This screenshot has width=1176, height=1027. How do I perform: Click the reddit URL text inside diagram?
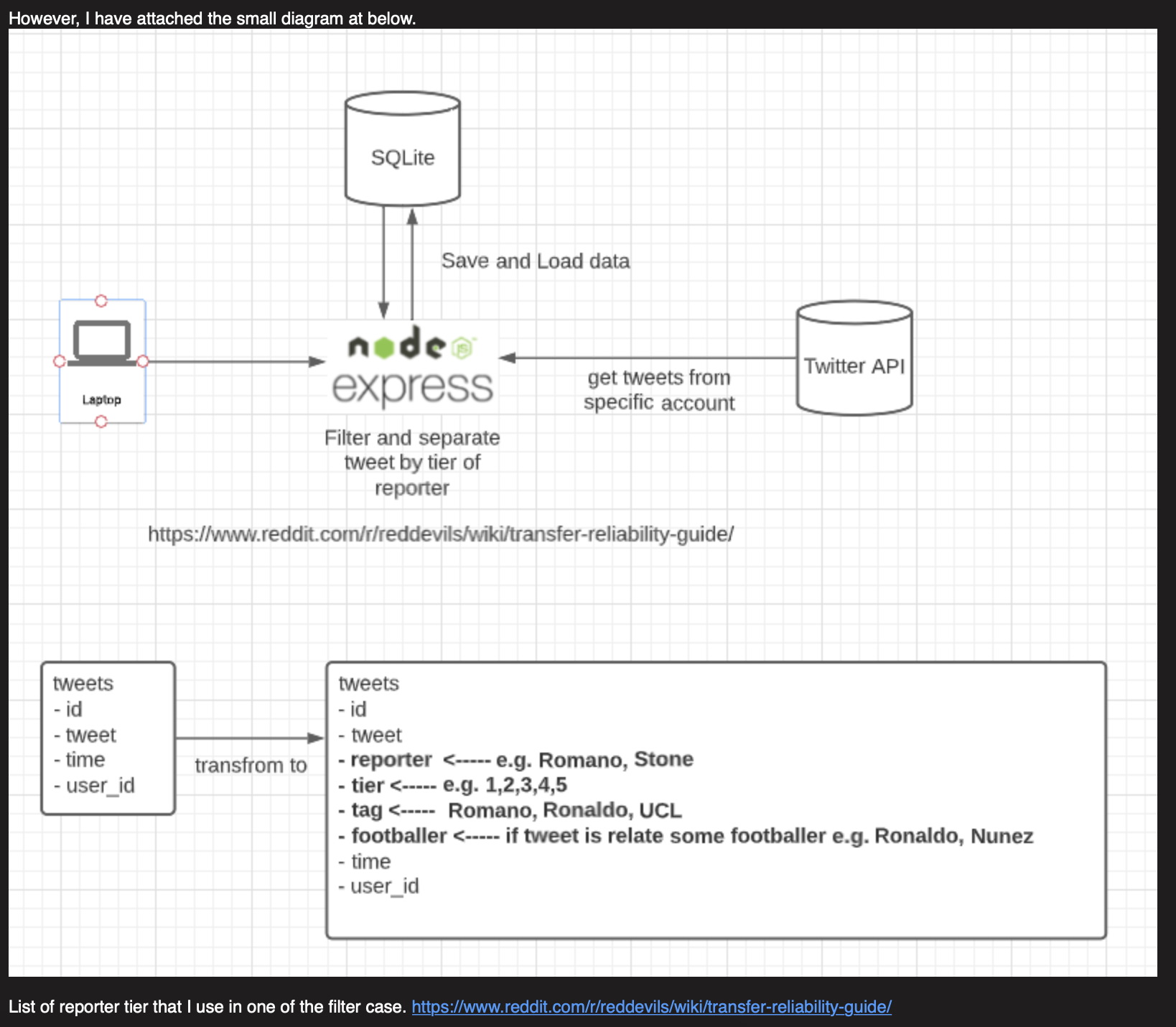point(441,534)
